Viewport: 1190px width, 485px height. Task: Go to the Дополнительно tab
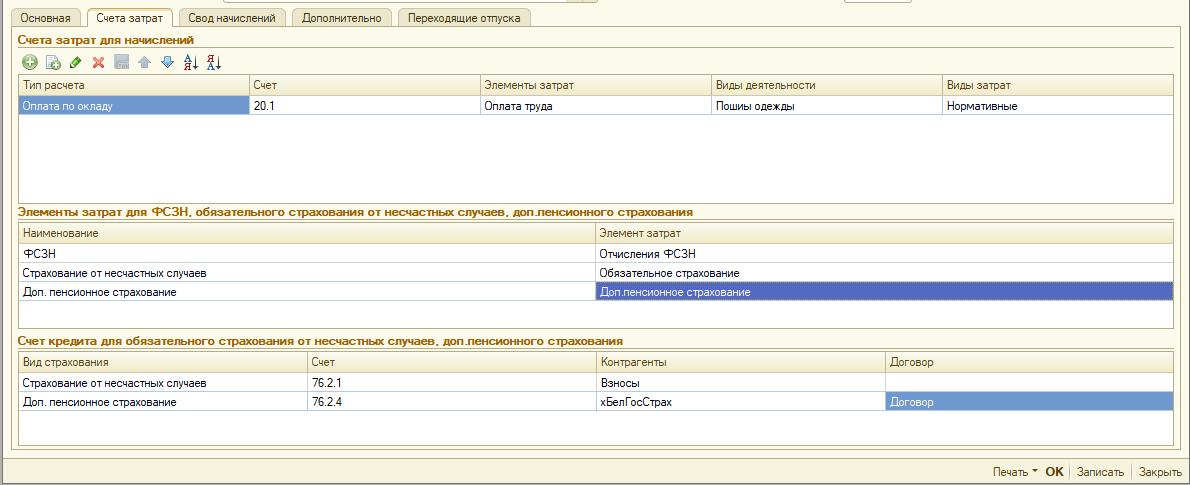click(343, 18)
